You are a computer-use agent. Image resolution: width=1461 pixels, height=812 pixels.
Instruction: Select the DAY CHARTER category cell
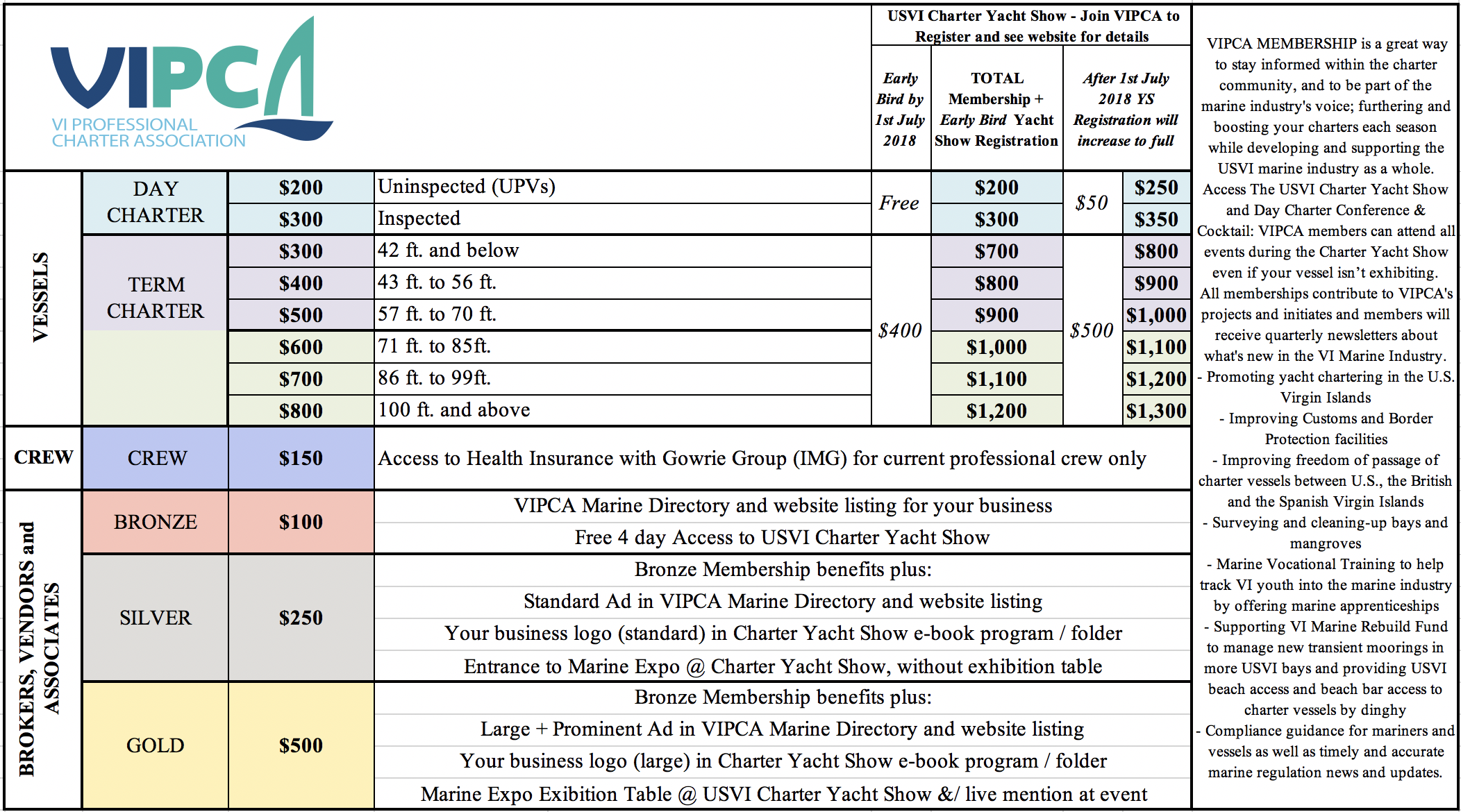point(155,203)
